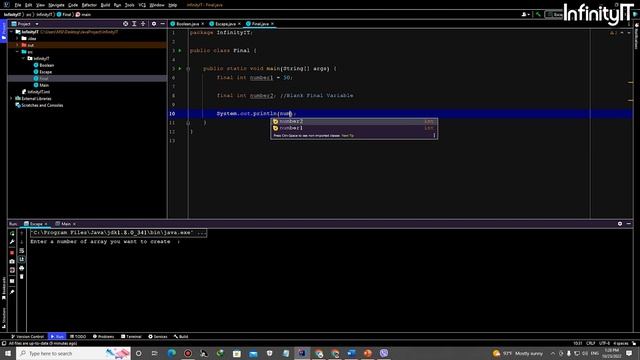
Task: Open the File menu
Action: coord(18,5)
